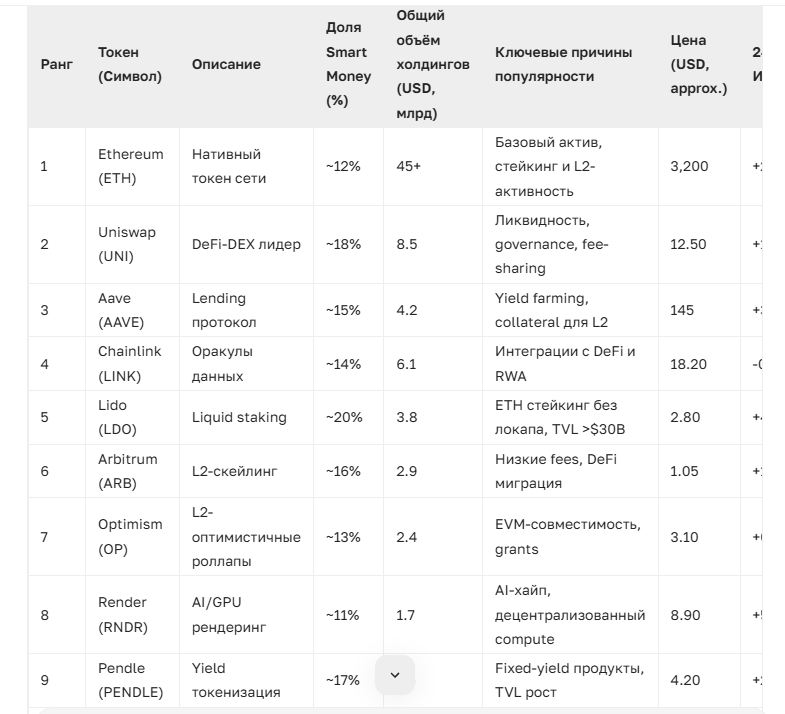Screen dimensions: 785x714
Task: Select the Optimism (OP) token cell
Action: click(x=127, y=537)
